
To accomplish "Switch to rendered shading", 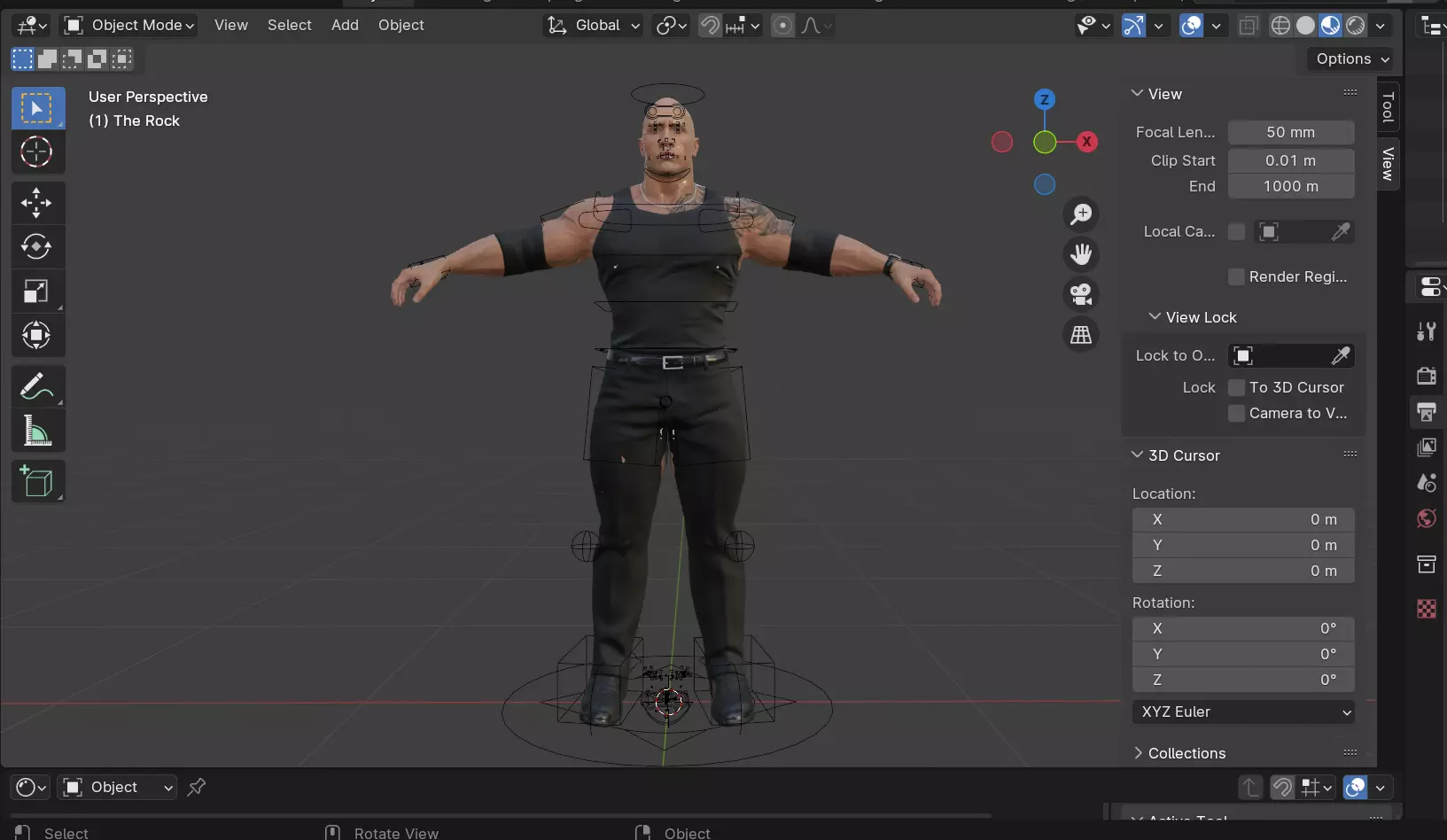I will [1355, 26].
